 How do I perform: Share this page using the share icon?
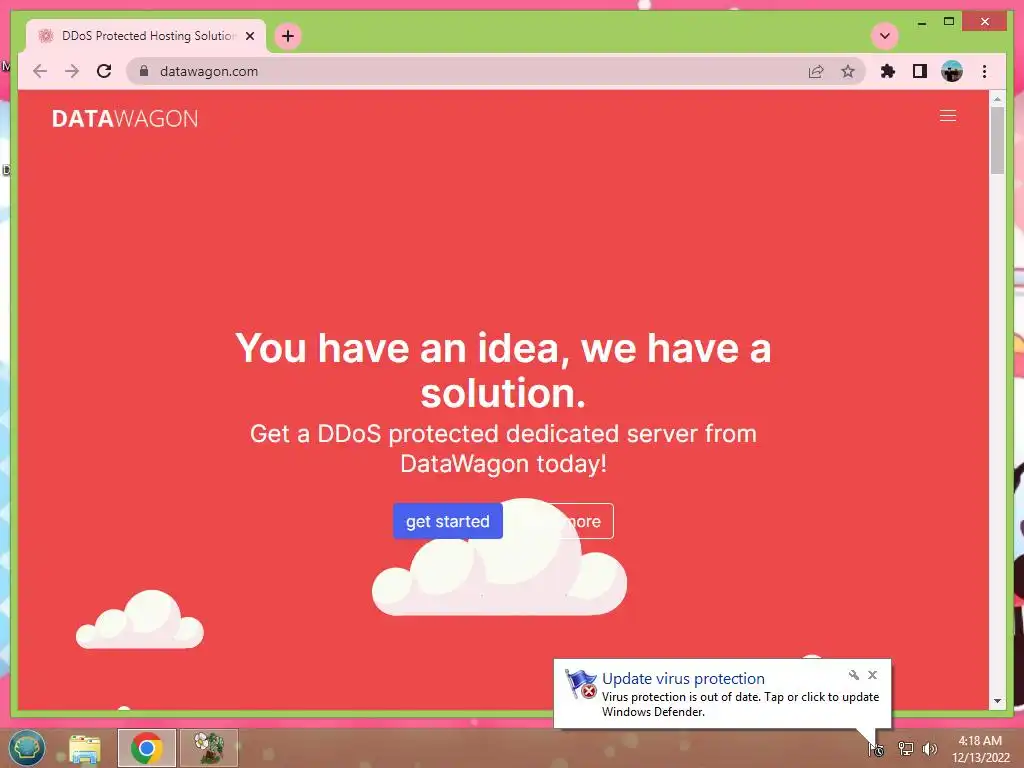816,71
